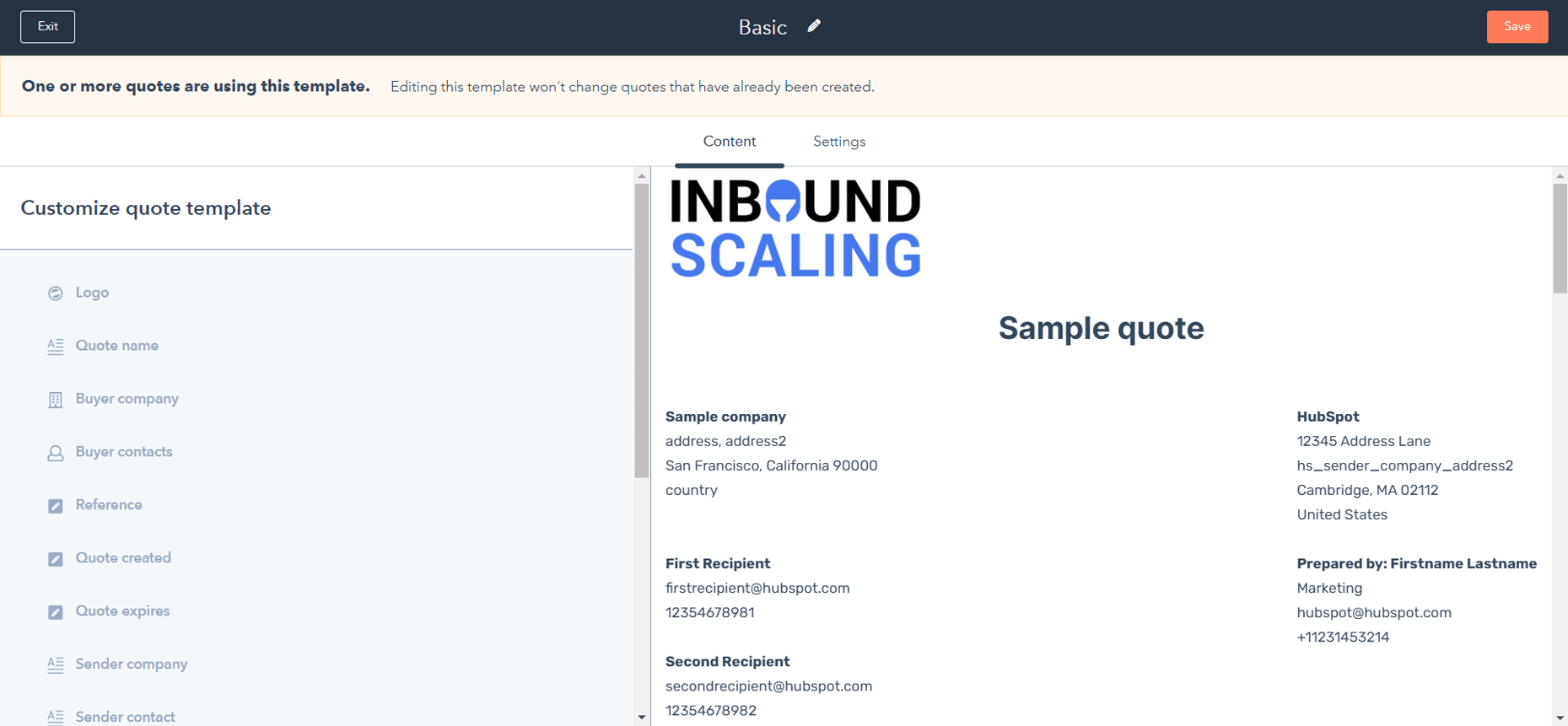Screen dimensions: 1568x726
Task: Select the Logo module
Action: click(x=93, y=293)
